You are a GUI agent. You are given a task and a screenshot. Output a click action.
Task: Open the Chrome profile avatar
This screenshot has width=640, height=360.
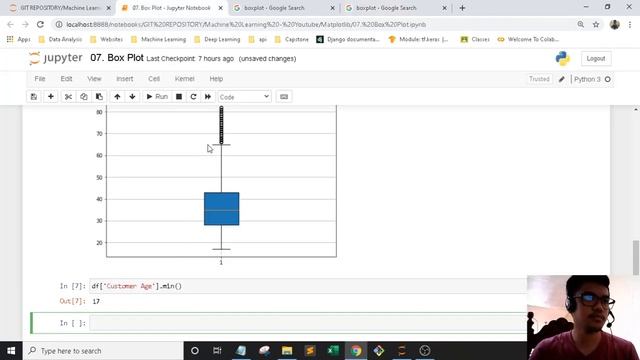pyautogui.click(x=615, y=24)
